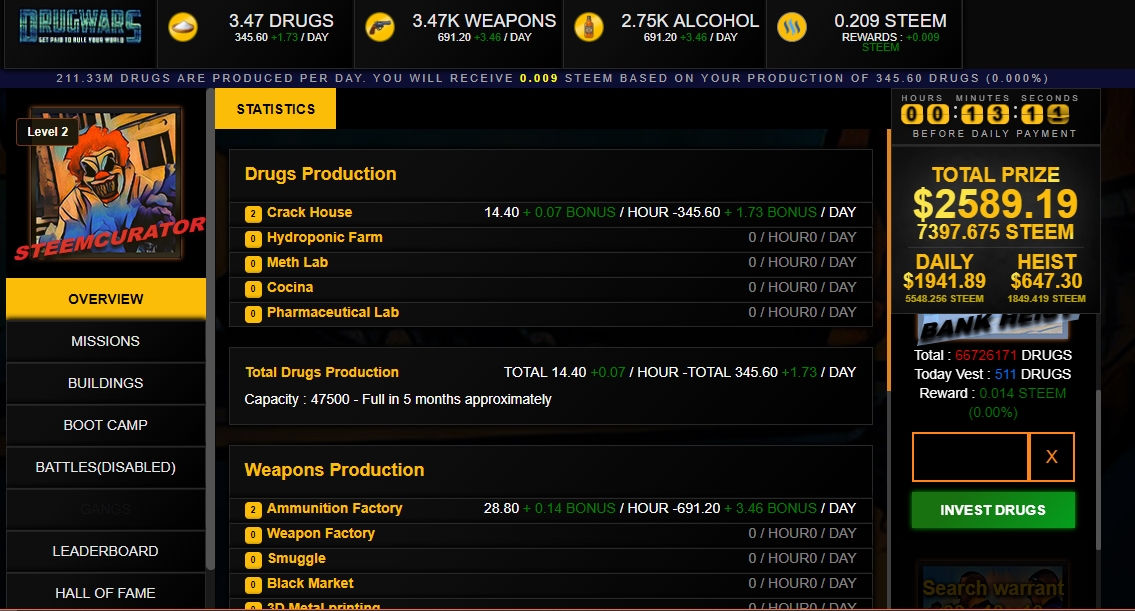Click the Steem coin icon
The height and width of the screenshot is (611, 1135).
click(x=792, y=28)
